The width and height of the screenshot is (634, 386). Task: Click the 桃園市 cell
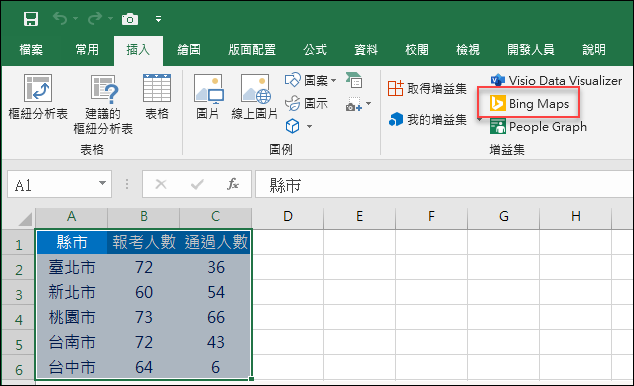pyautogui.click(x=72, y=317)
